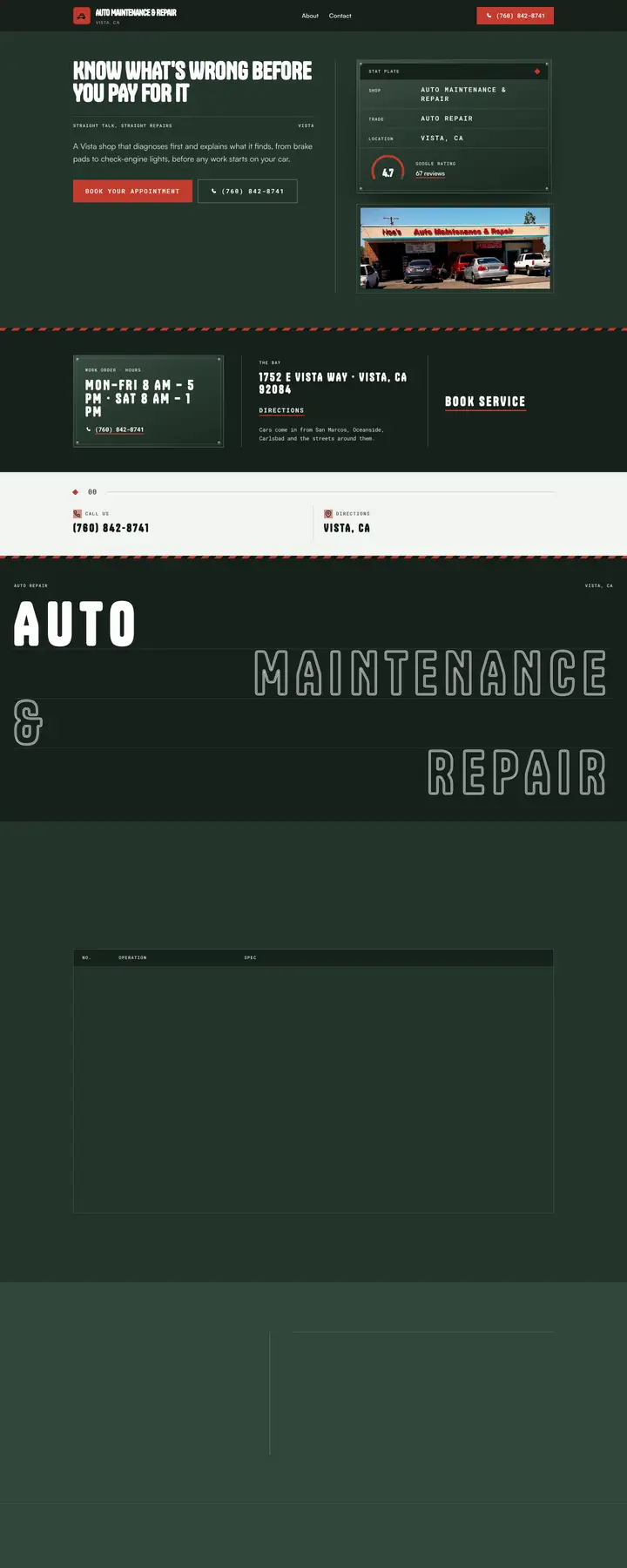Click The Bay label above address

(x=270, y=362)
